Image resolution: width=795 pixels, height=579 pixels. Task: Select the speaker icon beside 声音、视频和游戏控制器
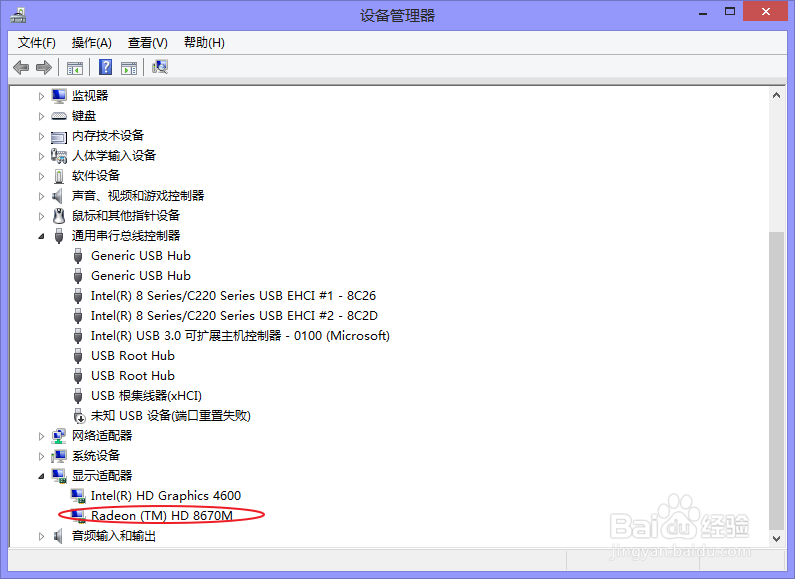57,196
